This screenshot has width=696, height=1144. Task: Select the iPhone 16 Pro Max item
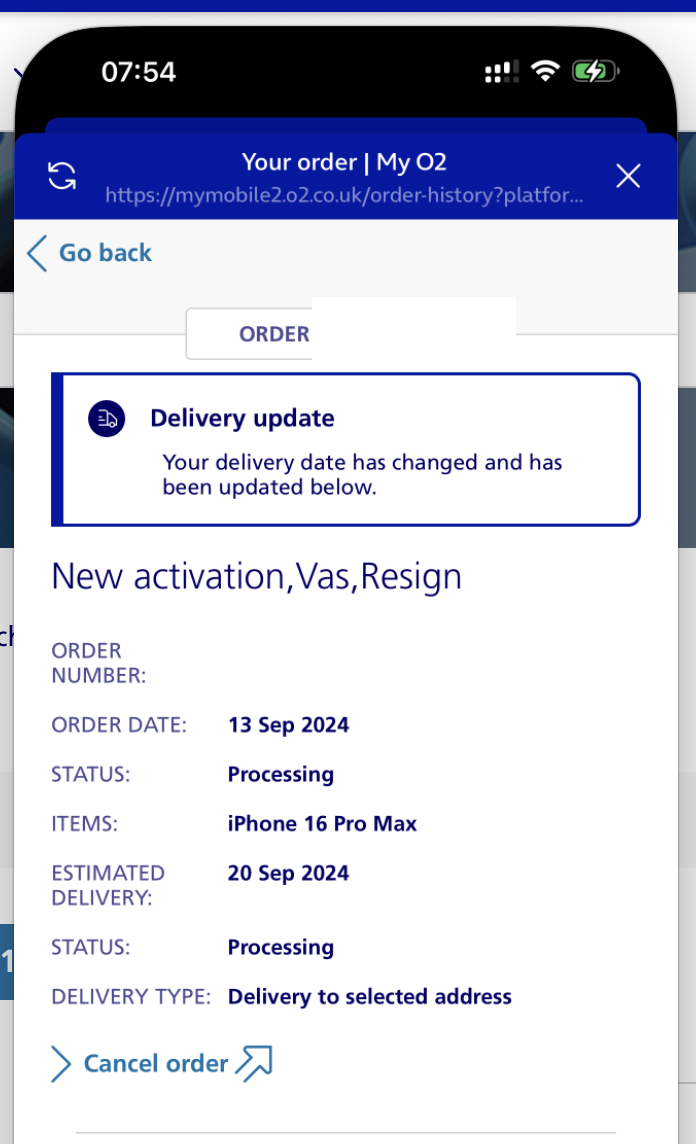pos(322,824)
